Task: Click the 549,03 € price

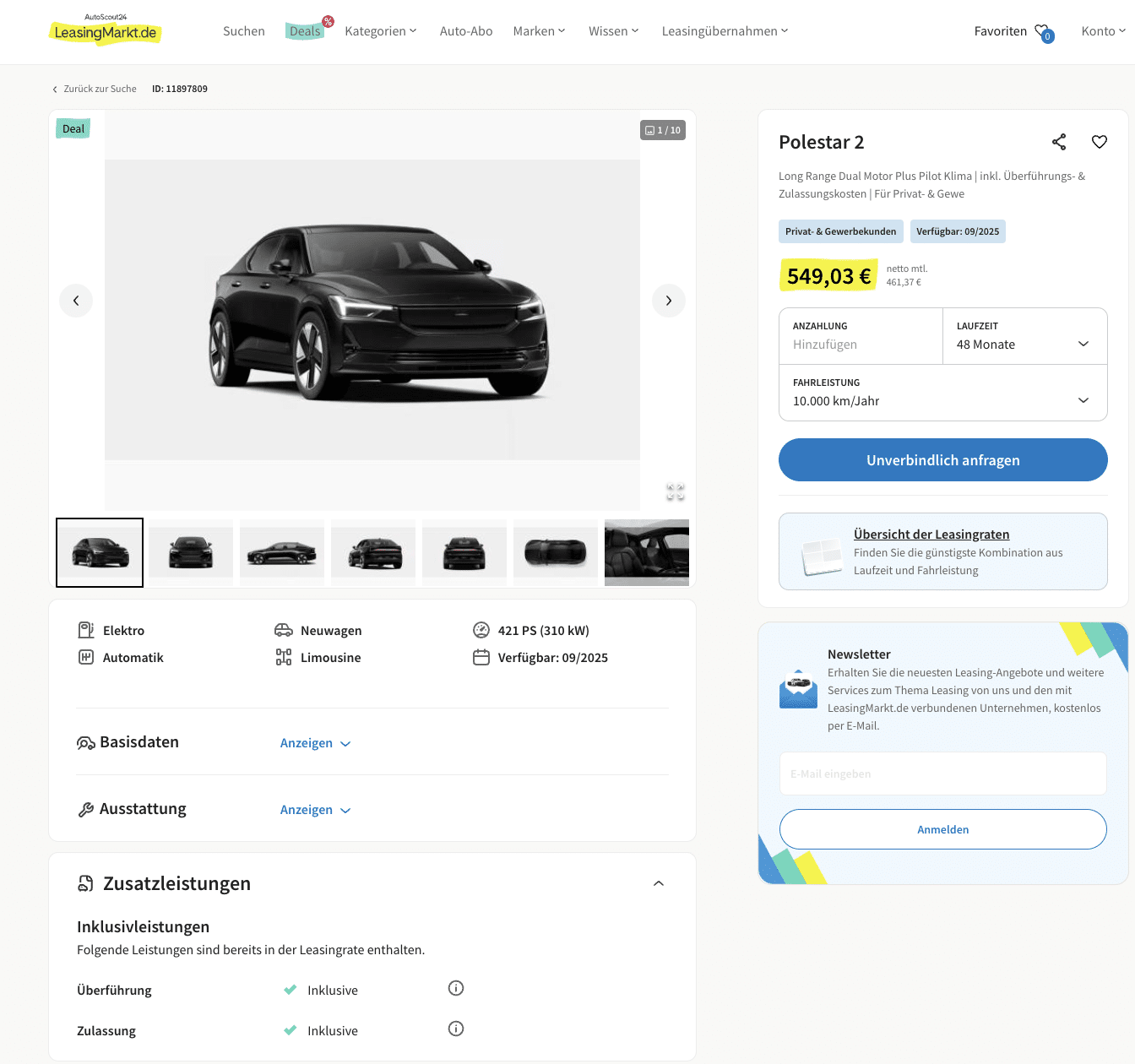Action: pos(828,275)
